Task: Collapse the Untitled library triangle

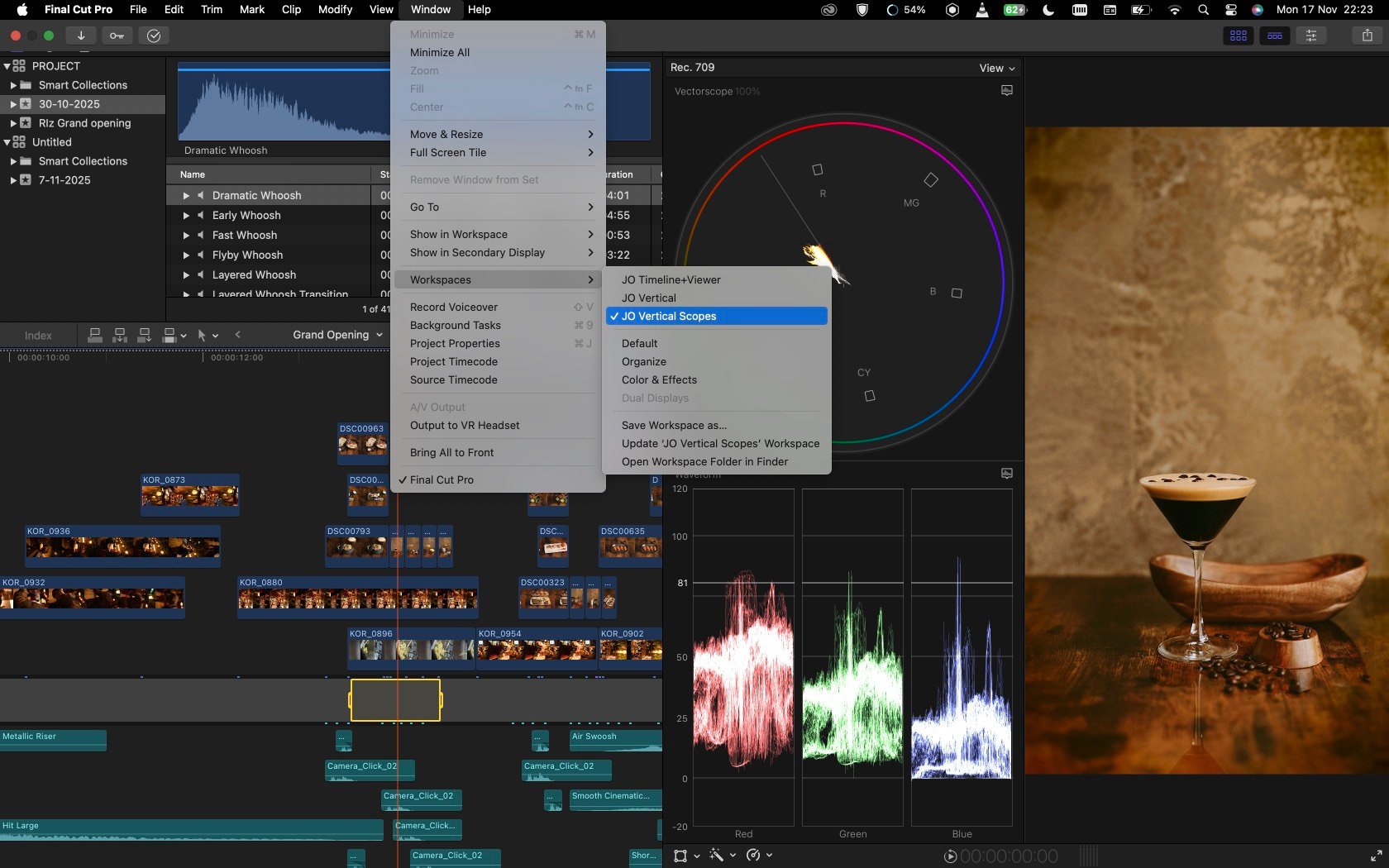Action: coord(7,142)
